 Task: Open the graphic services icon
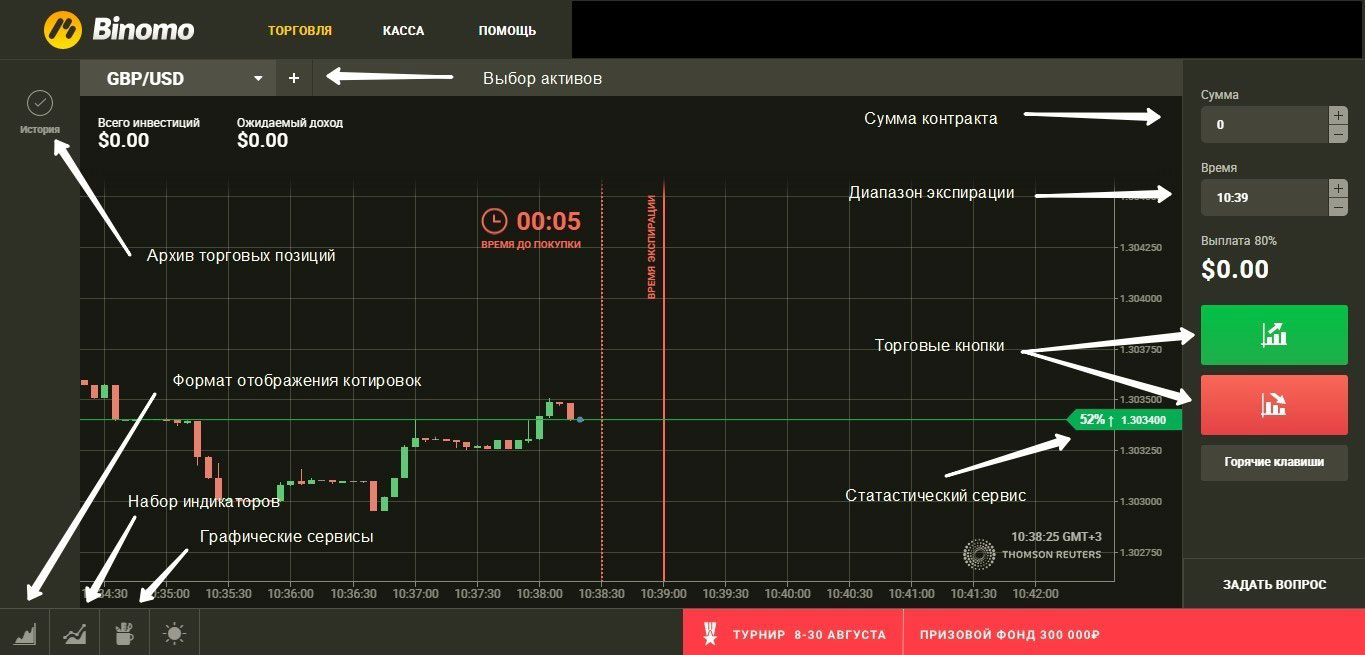(123, 633)
